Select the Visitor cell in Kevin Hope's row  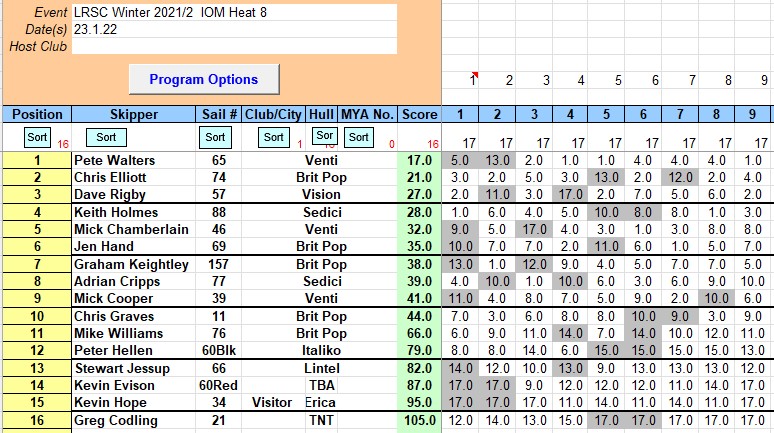point(275,402)
